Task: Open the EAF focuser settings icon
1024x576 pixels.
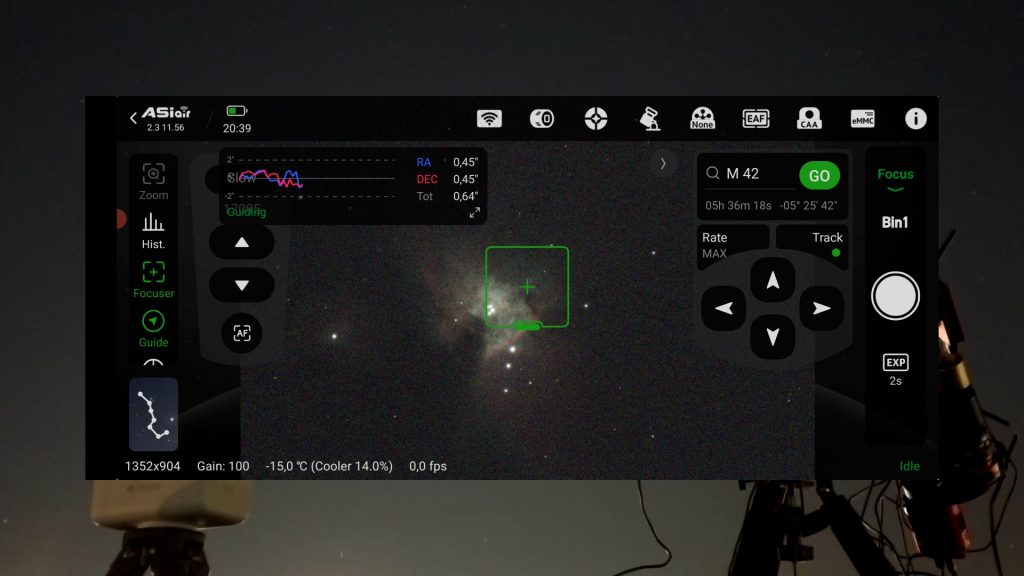Action: pyautogui.click(x=756, y=119)
